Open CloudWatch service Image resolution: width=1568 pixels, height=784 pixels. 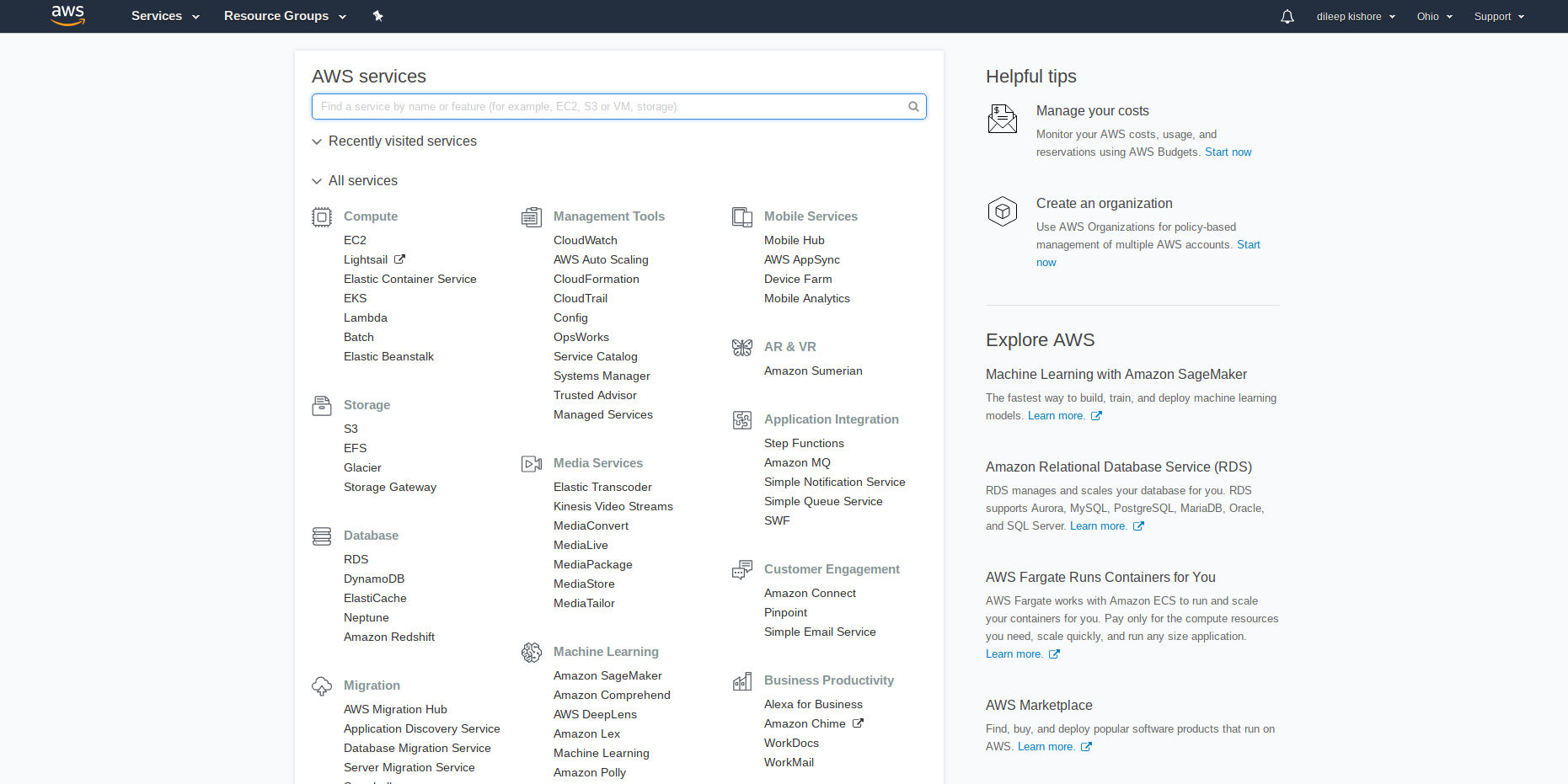click(x=586, y=241)
